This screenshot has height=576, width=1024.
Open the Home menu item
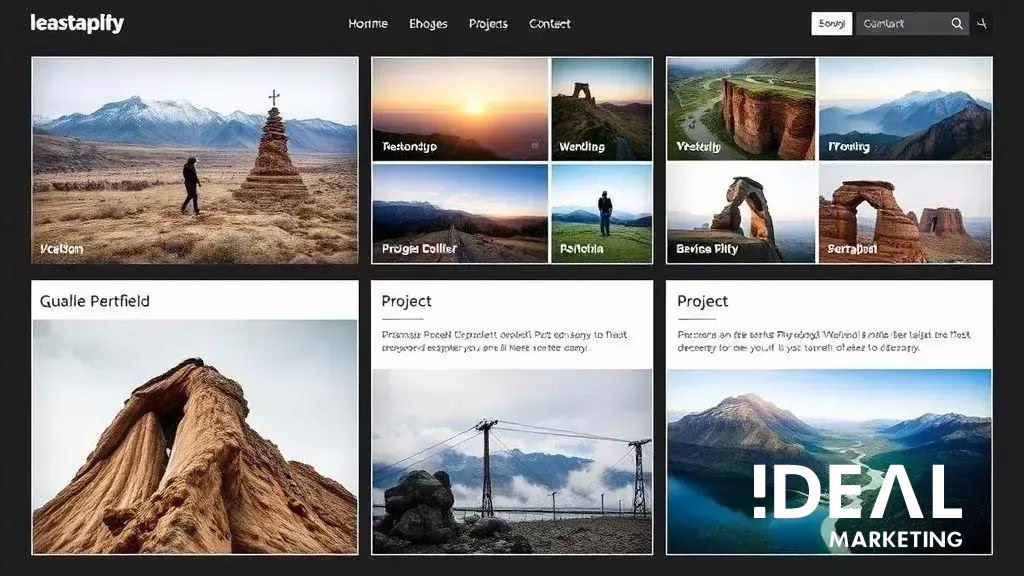[x=368, y=24]
